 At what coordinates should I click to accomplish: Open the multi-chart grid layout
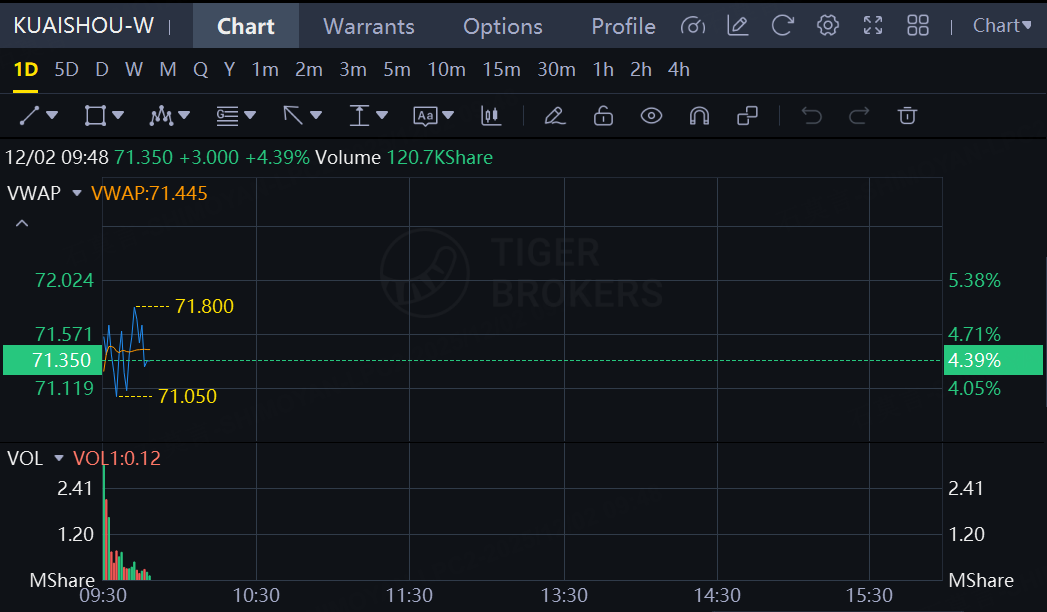(917, 26)
